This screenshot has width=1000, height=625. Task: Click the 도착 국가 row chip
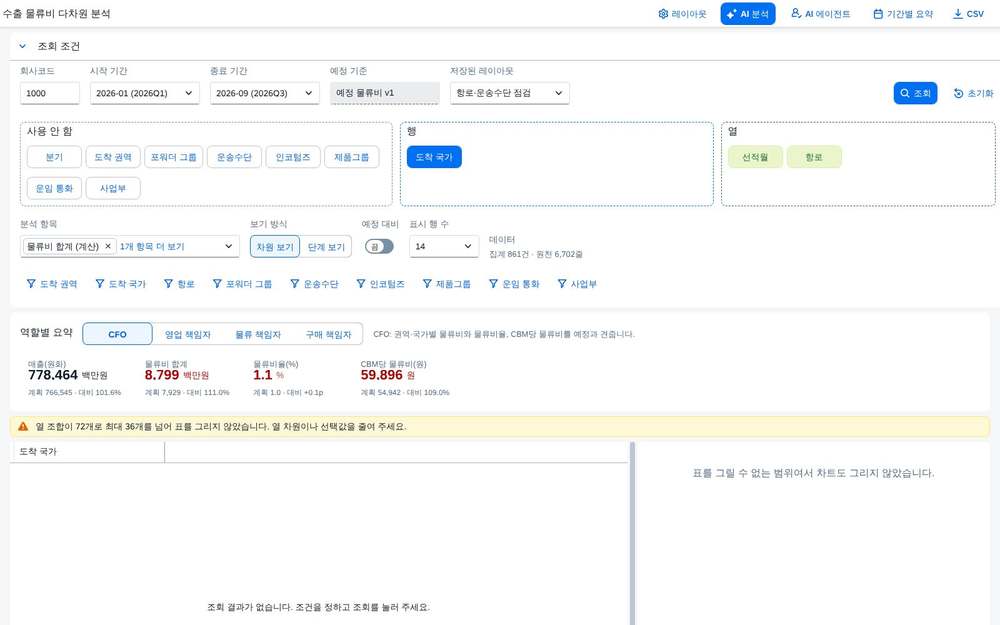click(x=434, y=157)
